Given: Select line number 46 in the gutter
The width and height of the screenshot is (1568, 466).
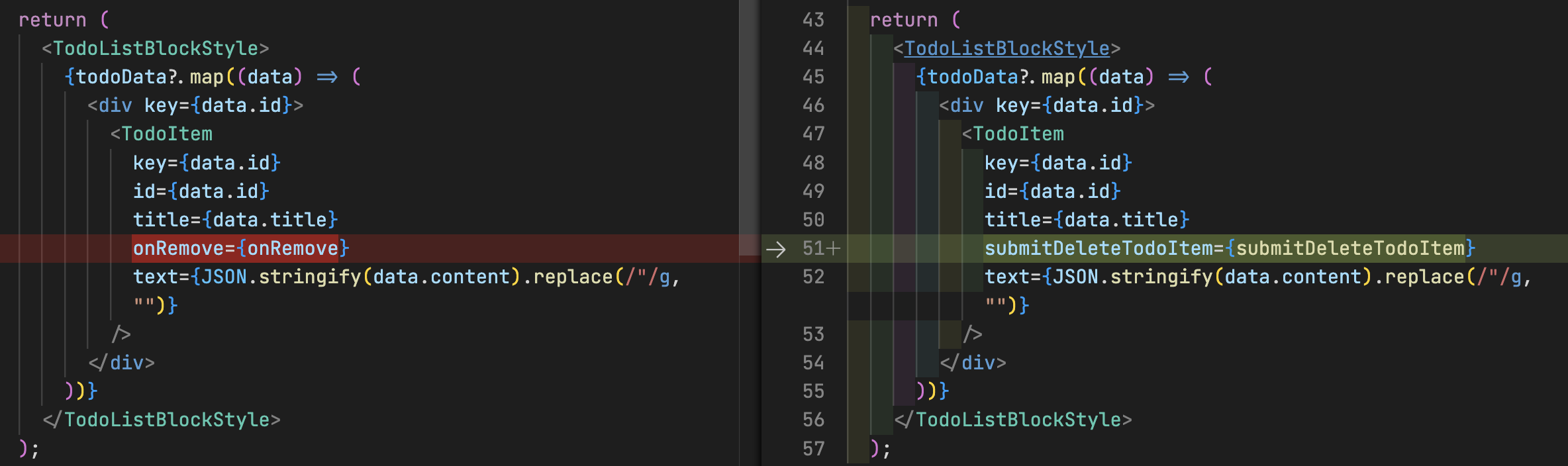Looking at the screenshot, I should [813, 105].
